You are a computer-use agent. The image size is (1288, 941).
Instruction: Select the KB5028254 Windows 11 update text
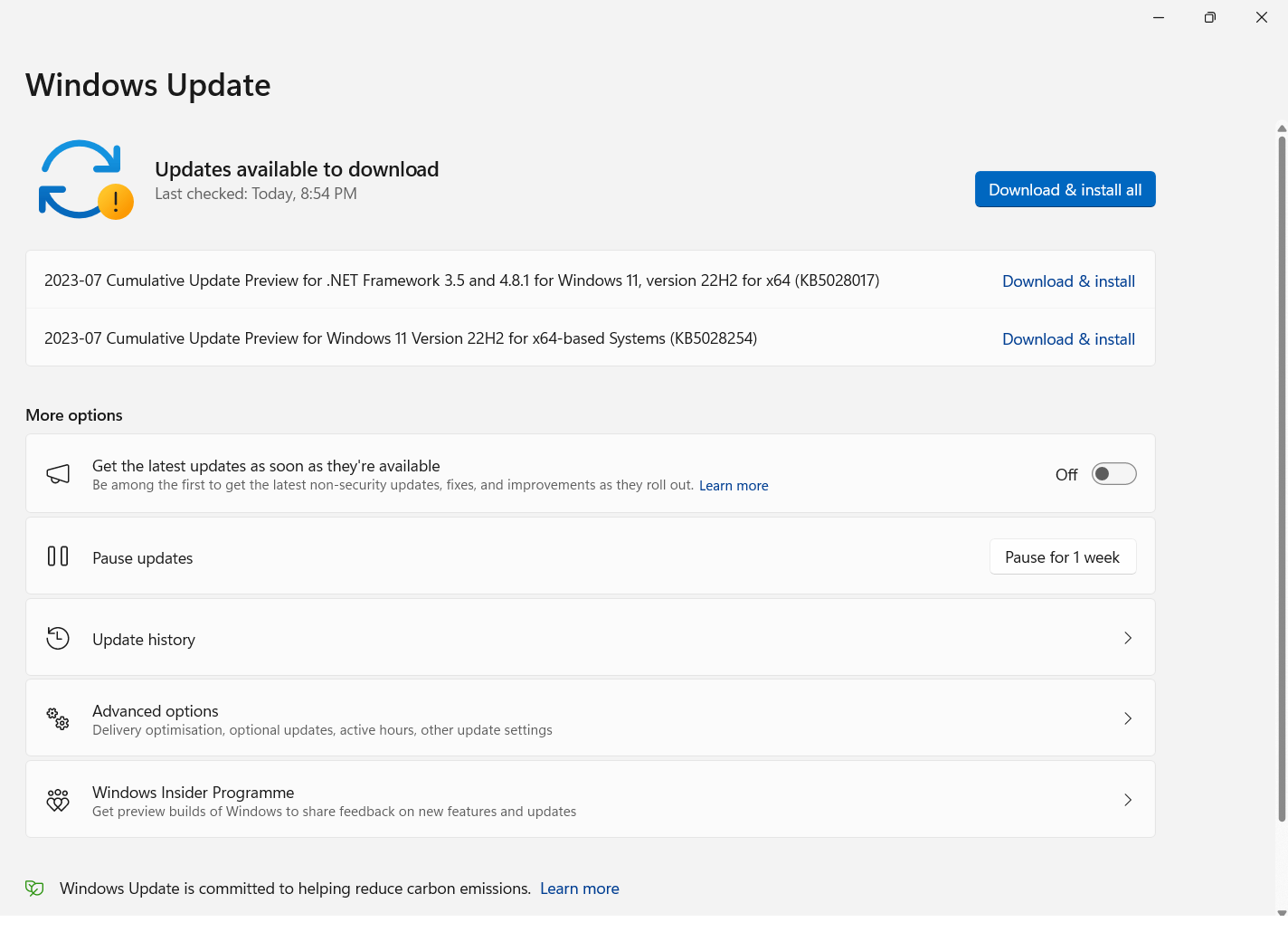point(401,338)
